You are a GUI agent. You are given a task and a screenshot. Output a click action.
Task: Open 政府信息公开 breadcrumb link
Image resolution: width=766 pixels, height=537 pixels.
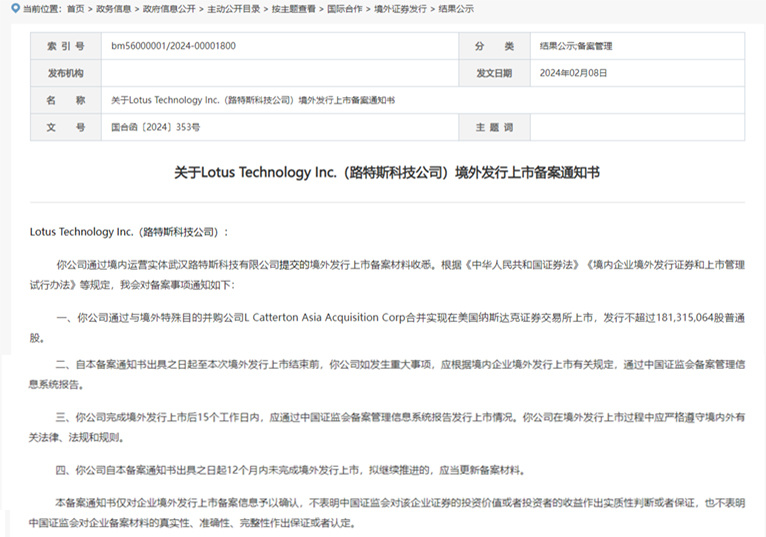[x=169, y=9]
